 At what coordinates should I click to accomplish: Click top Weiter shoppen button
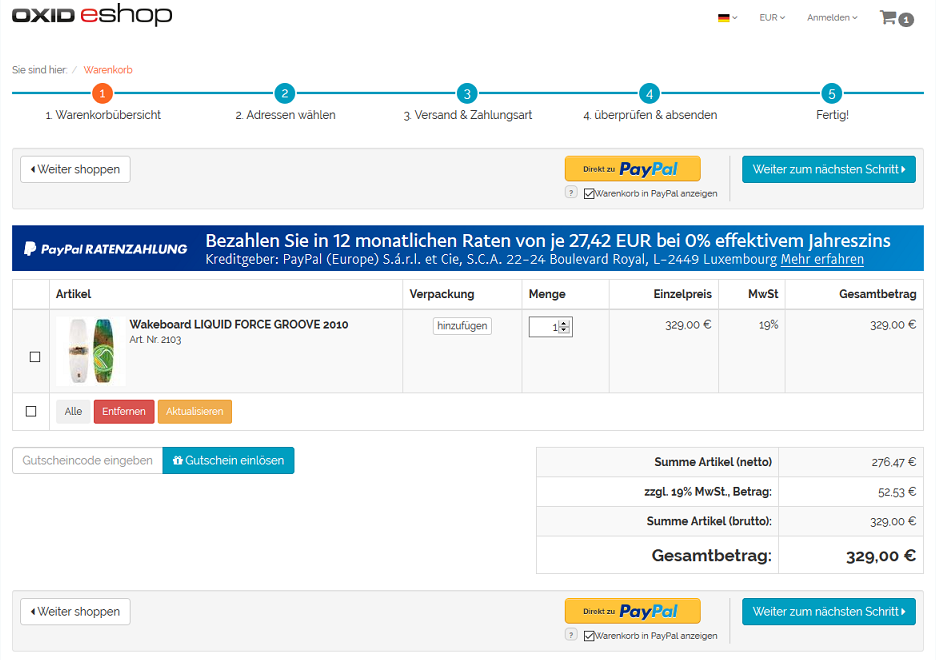pos(75,169)
